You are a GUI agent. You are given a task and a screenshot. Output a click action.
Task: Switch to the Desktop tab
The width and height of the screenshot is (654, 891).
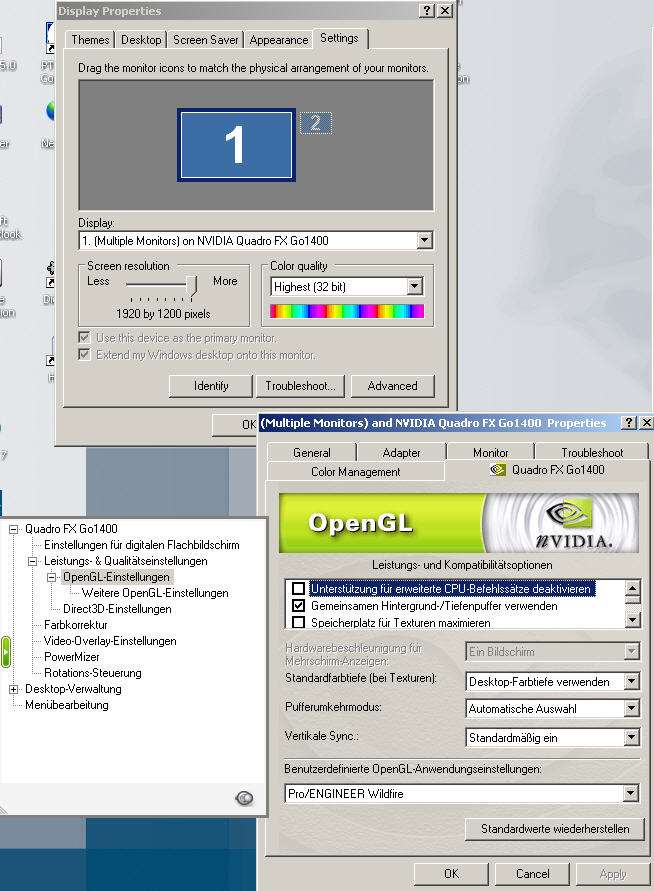141,40
